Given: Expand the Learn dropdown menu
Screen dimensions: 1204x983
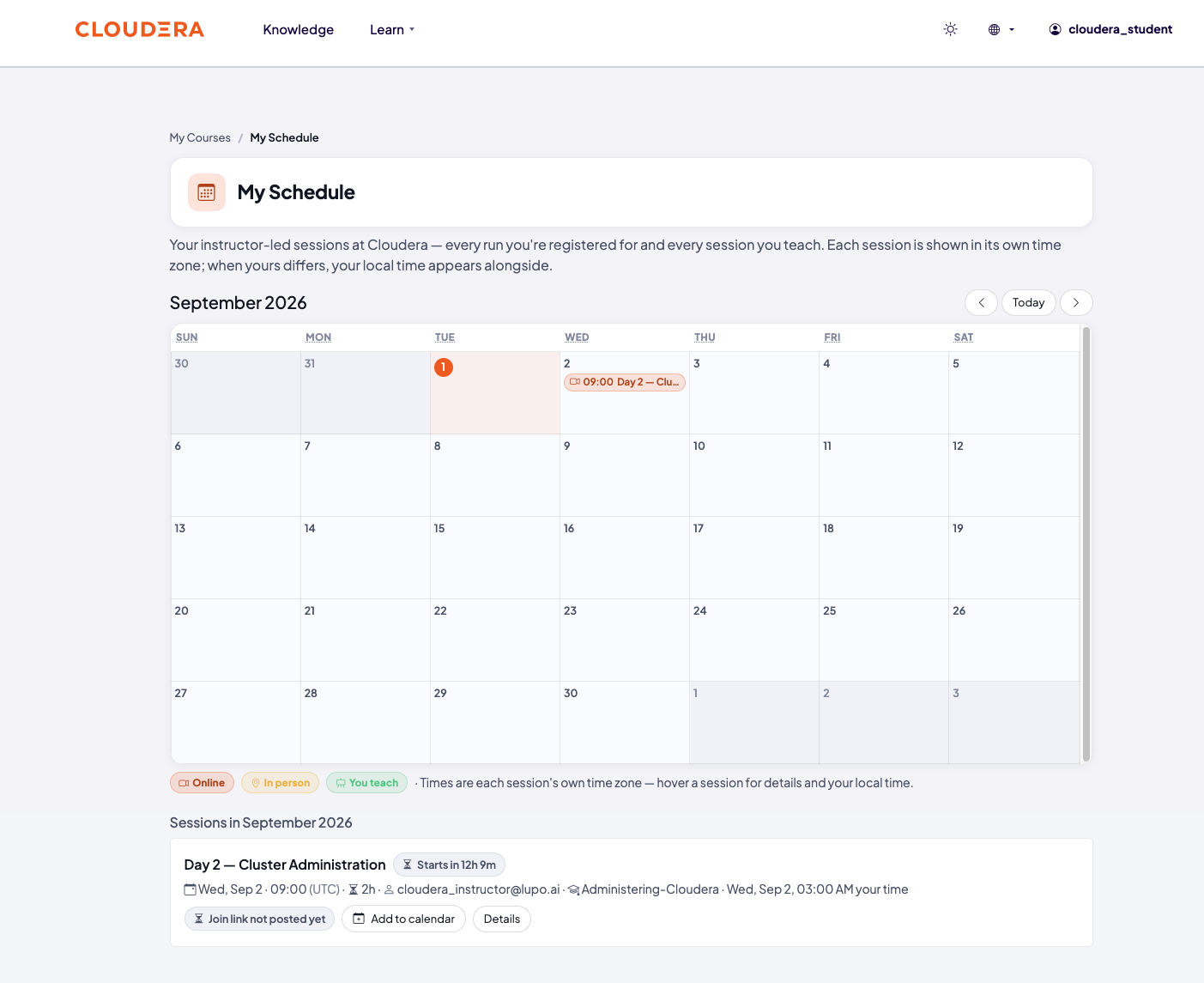Looking at the screenshot, I should [392, 29].
